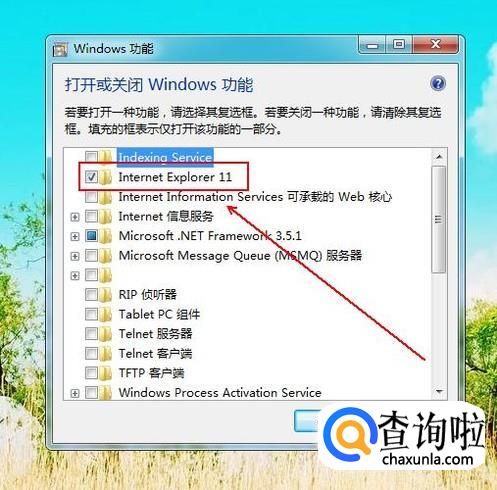The width and height of the screenshot is (497, 490).
Task: Click the Windows Features title bar icon
Action: (x=60, y=50)
